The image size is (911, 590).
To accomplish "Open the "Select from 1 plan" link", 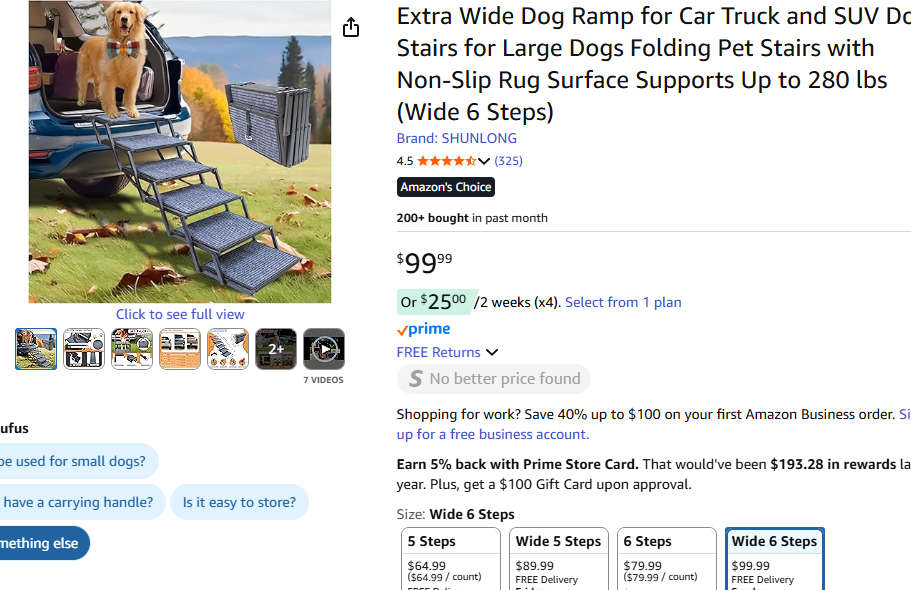I will pyautogui.click(x=623, y=302).
